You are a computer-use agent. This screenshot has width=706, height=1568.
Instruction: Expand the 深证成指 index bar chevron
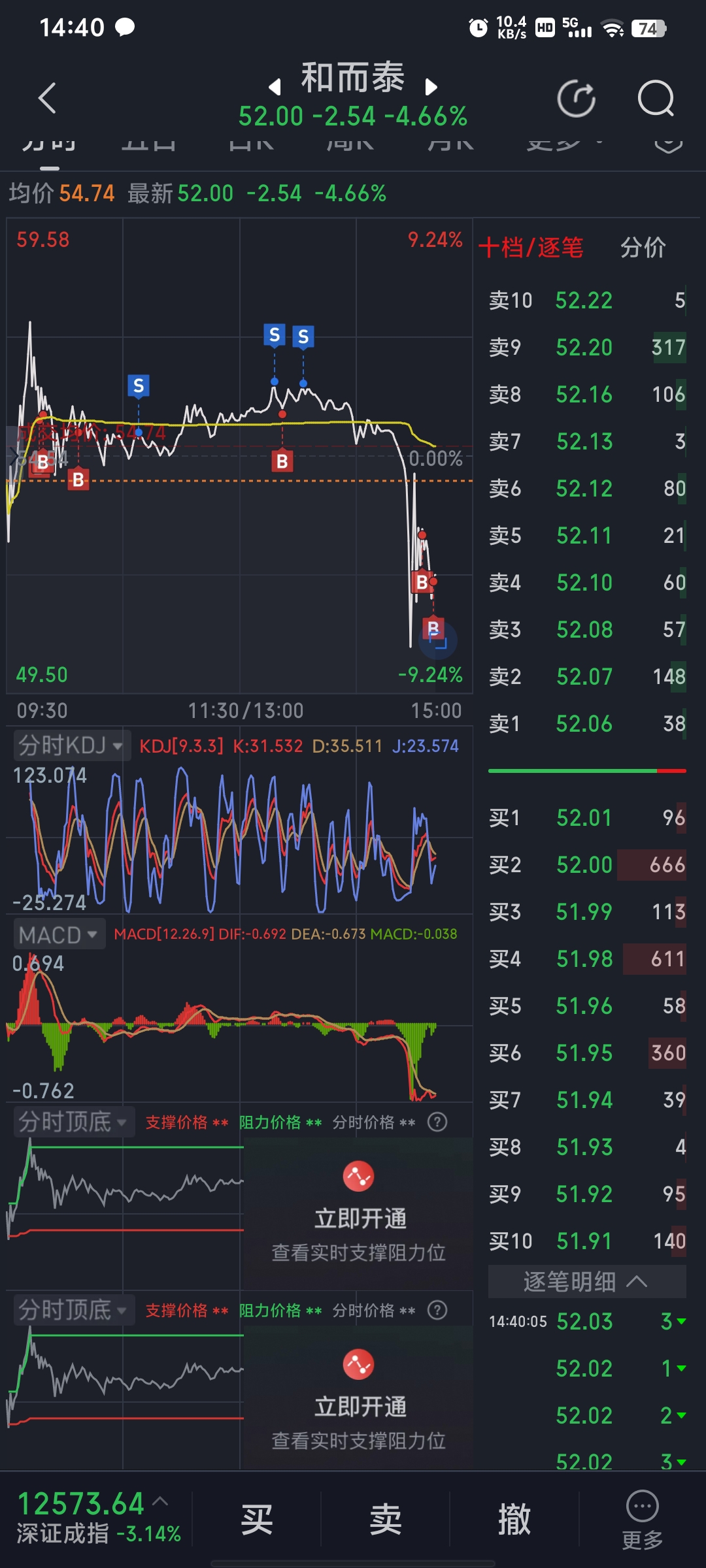click(161, 1501)
